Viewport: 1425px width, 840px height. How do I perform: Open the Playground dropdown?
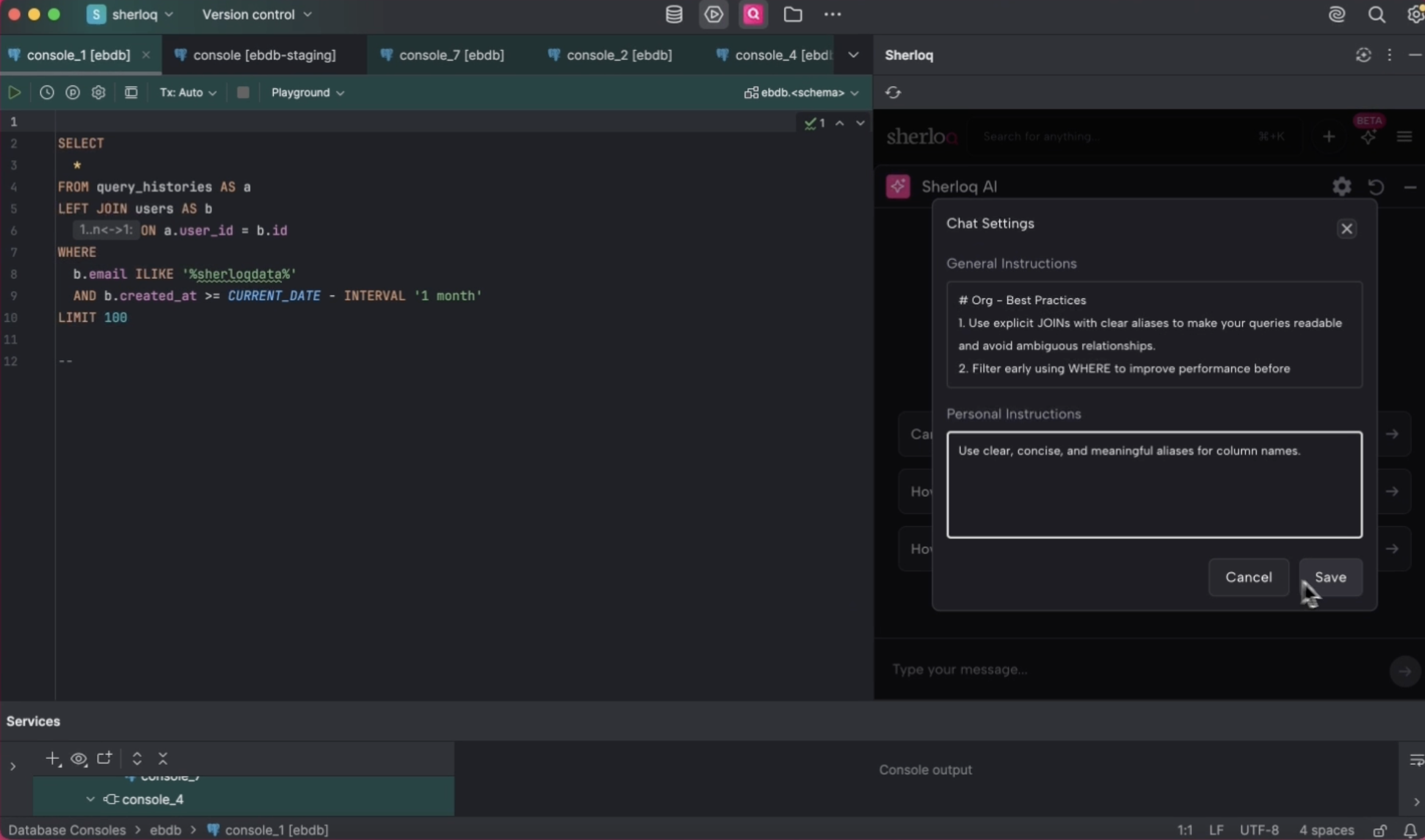[306, 93]
